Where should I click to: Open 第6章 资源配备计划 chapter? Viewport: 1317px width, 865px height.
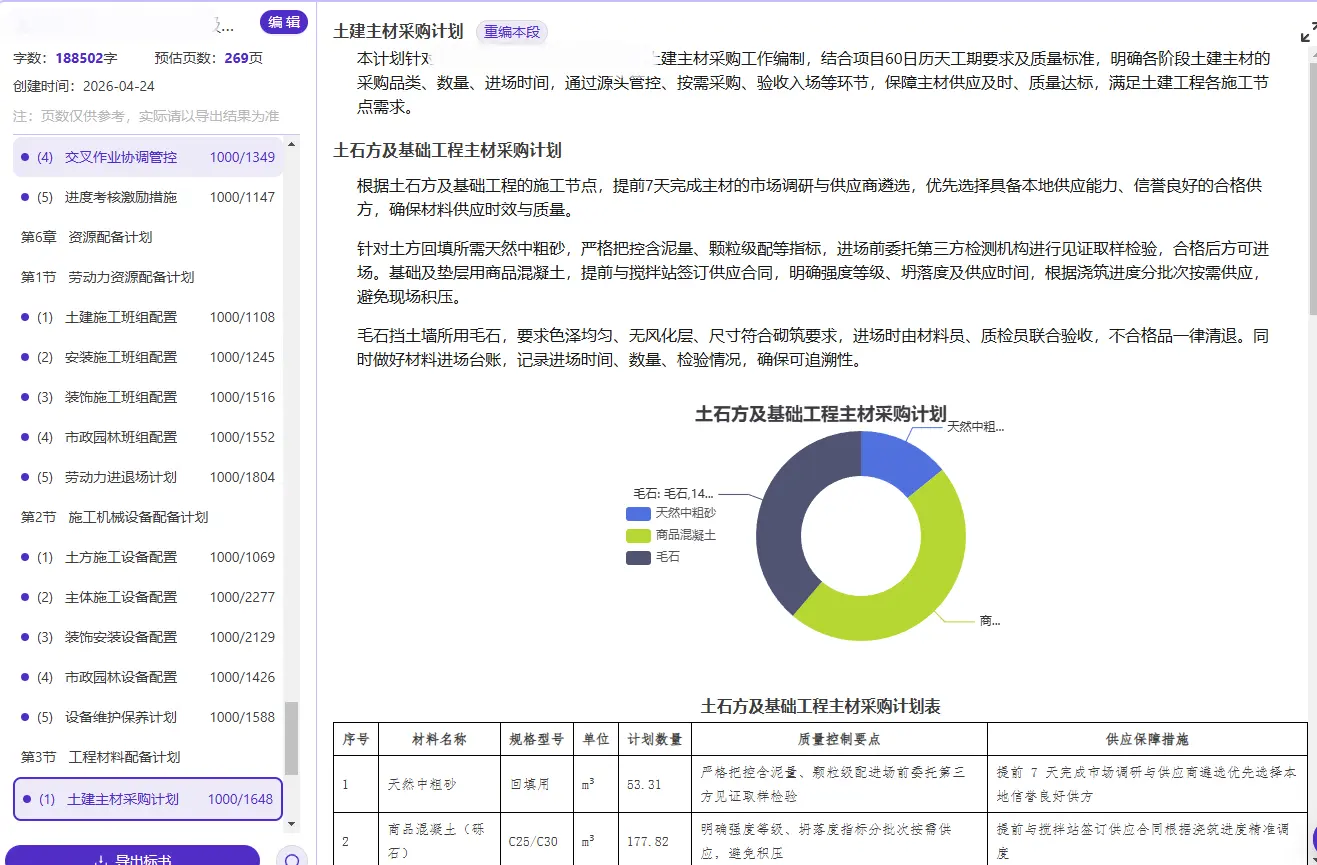pos(87,237)
